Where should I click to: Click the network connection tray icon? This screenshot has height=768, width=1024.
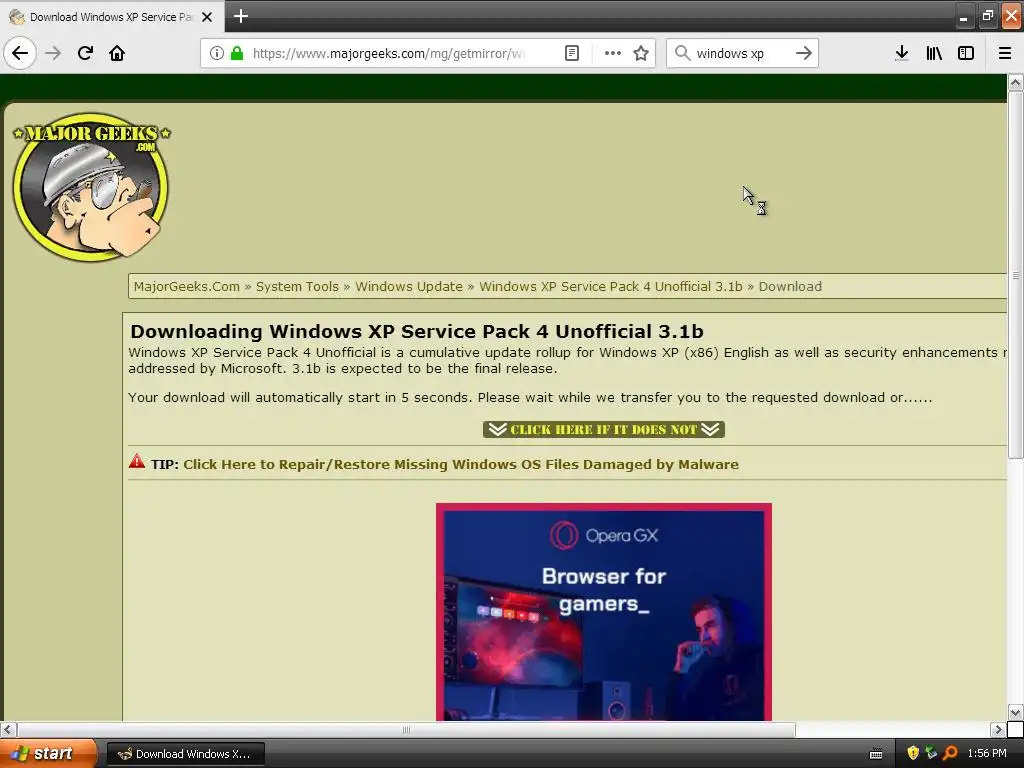[931, 754]
